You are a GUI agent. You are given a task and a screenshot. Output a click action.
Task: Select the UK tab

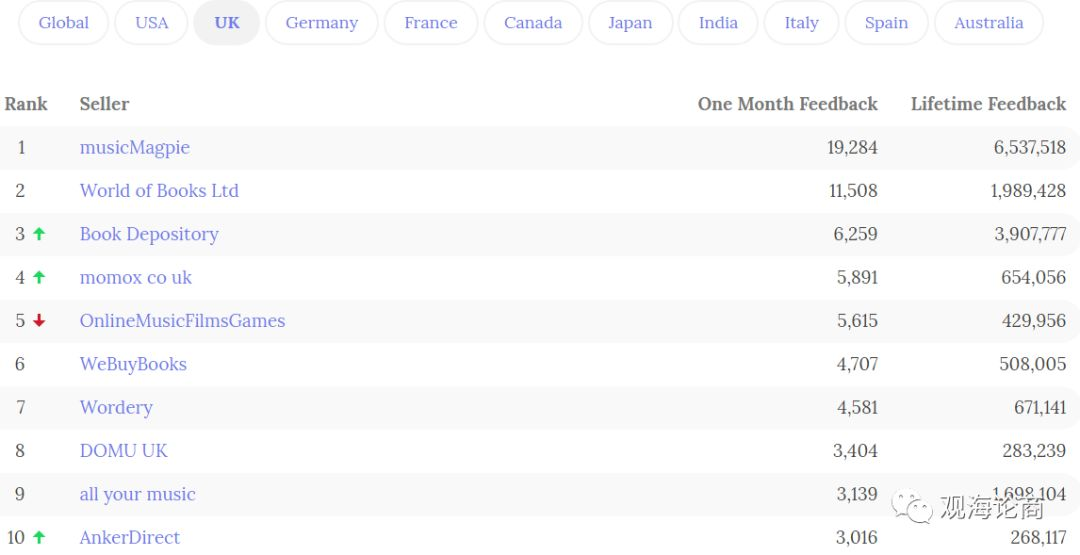[227, 23]
